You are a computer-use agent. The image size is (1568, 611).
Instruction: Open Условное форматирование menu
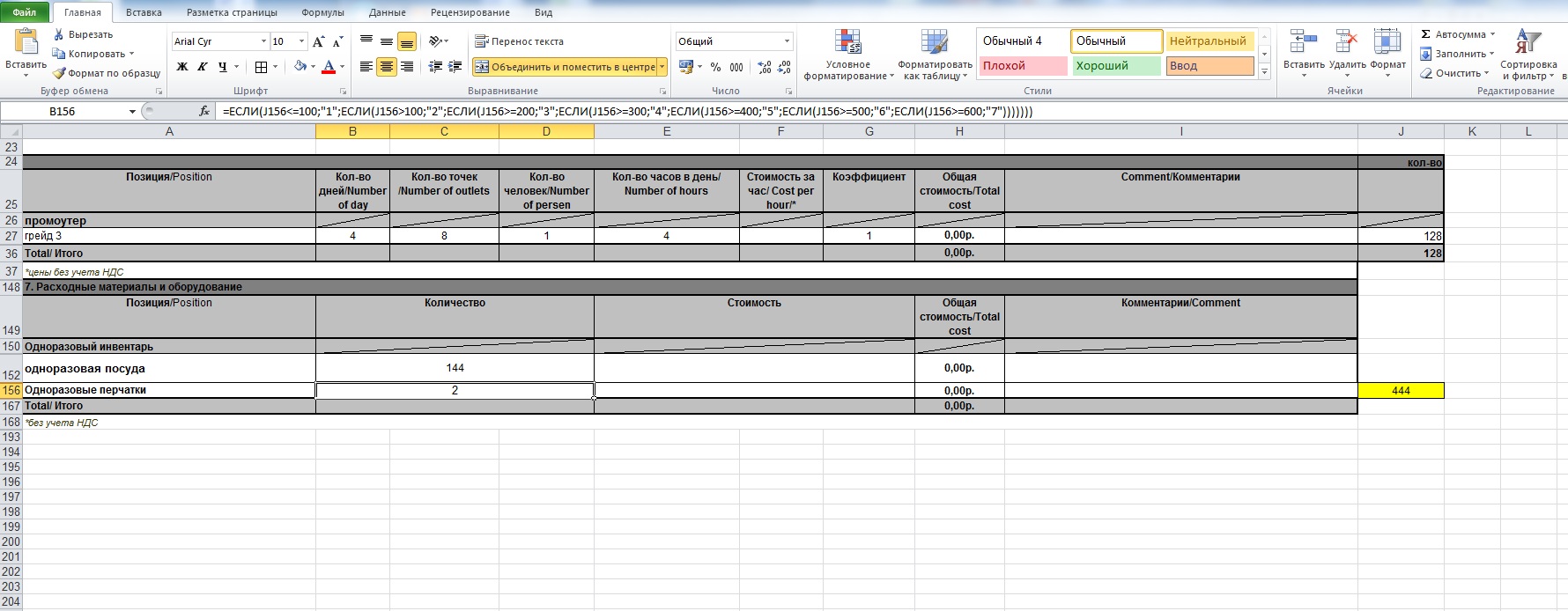(848, 55)
